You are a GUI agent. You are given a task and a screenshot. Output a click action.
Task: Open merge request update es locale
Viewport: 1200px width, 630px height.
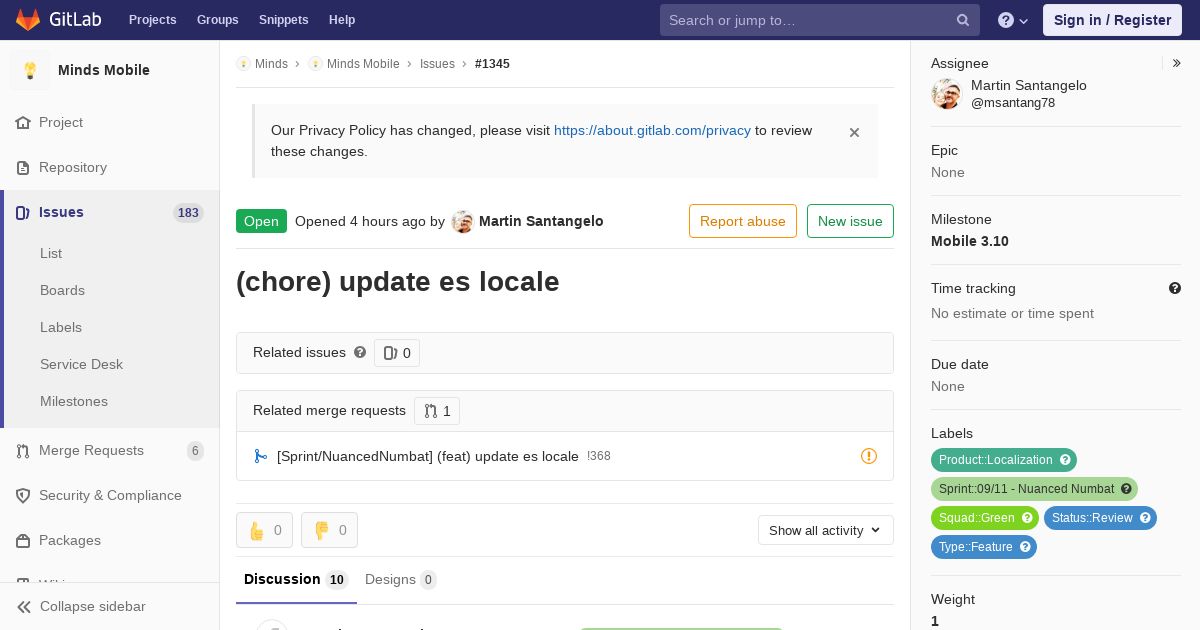pyautogui.click(x=428, y=456)
